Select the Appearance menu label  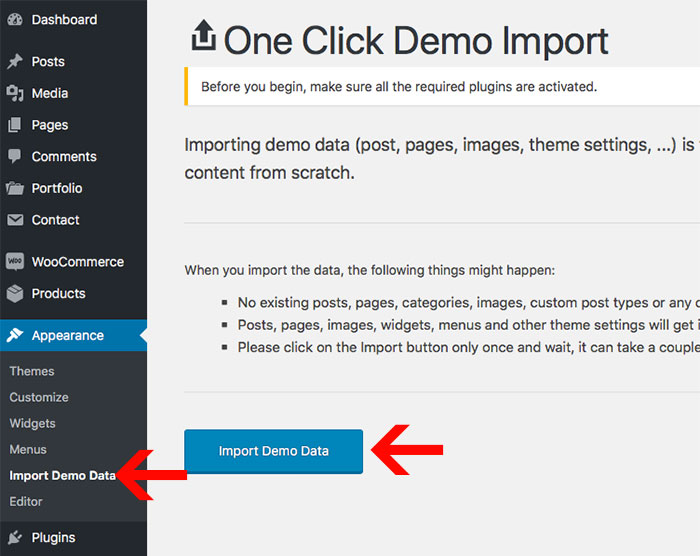[x=68, y=335]
